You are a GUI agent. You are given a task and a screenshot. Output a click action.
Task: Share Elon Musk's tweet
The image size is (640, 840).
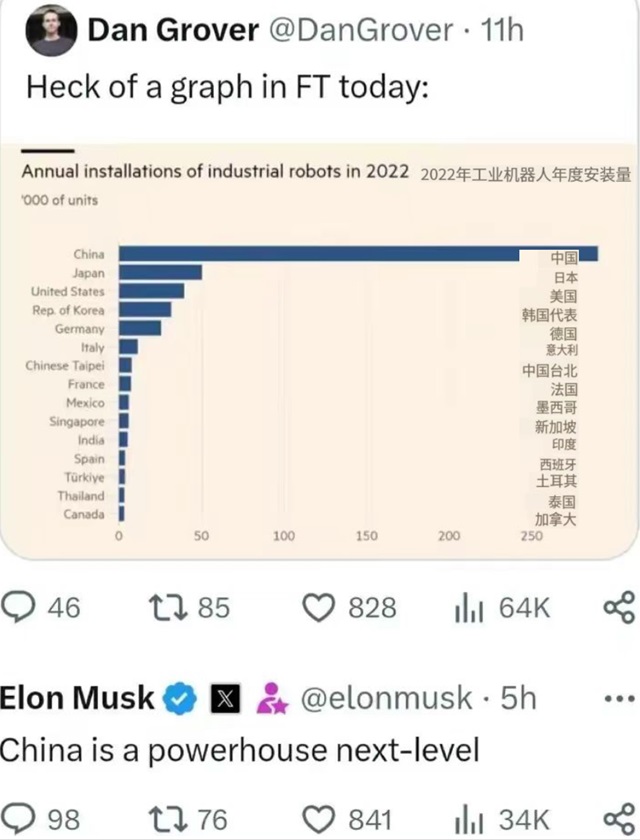(x=620, y=820)
